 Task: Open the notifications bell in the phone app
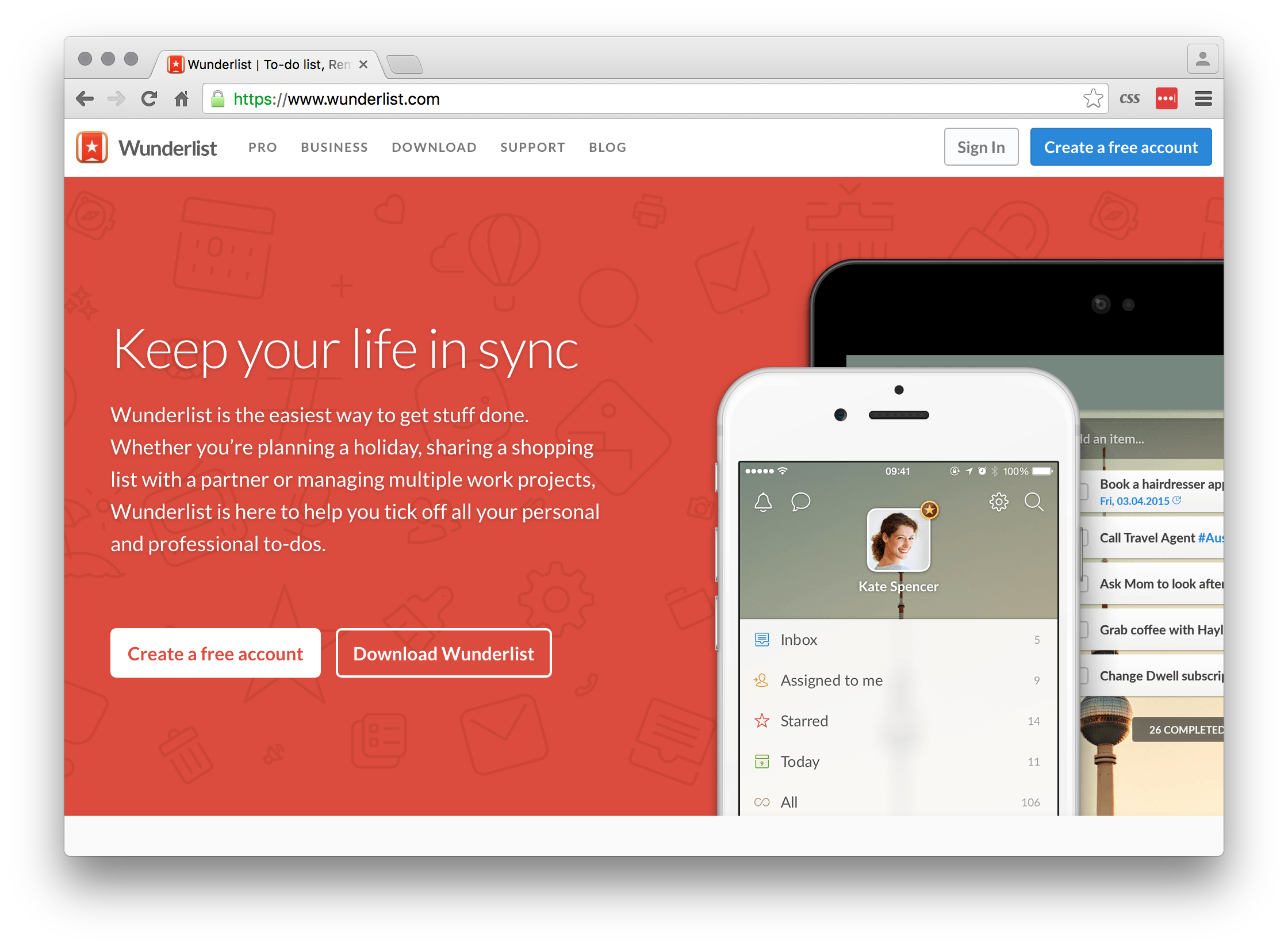coord(763,502)
